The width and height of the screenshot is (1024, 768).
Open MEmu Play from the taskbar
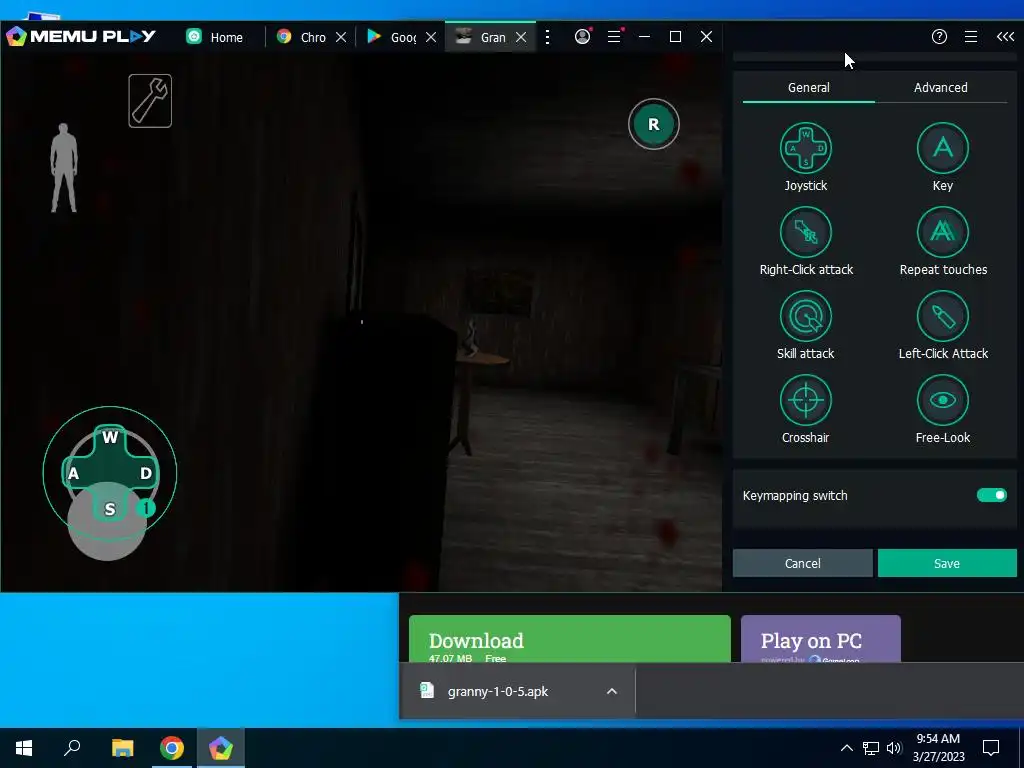pos(221,748)
